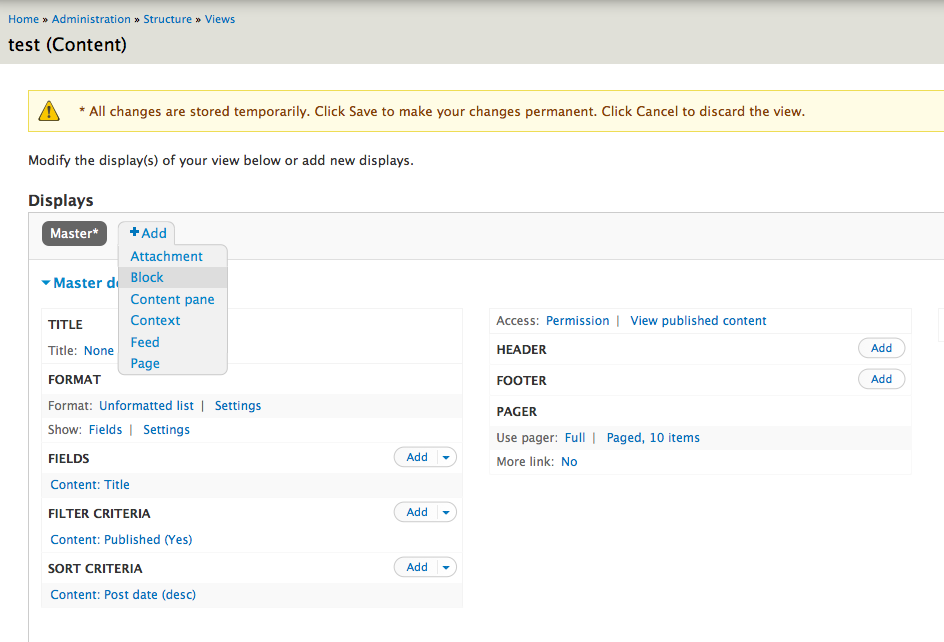Open the Content: Published (Yes) filter
944x642 pixels.
121,540
